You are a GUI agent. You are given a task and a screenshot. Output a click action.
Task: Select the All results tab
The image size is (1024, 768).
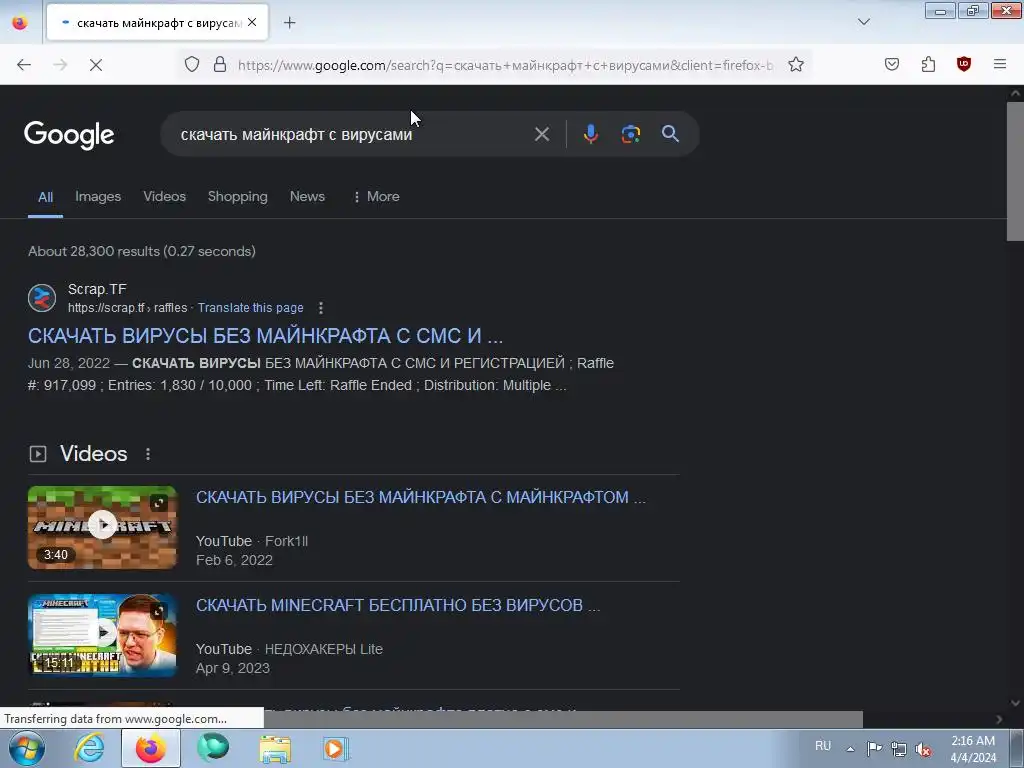45,197
